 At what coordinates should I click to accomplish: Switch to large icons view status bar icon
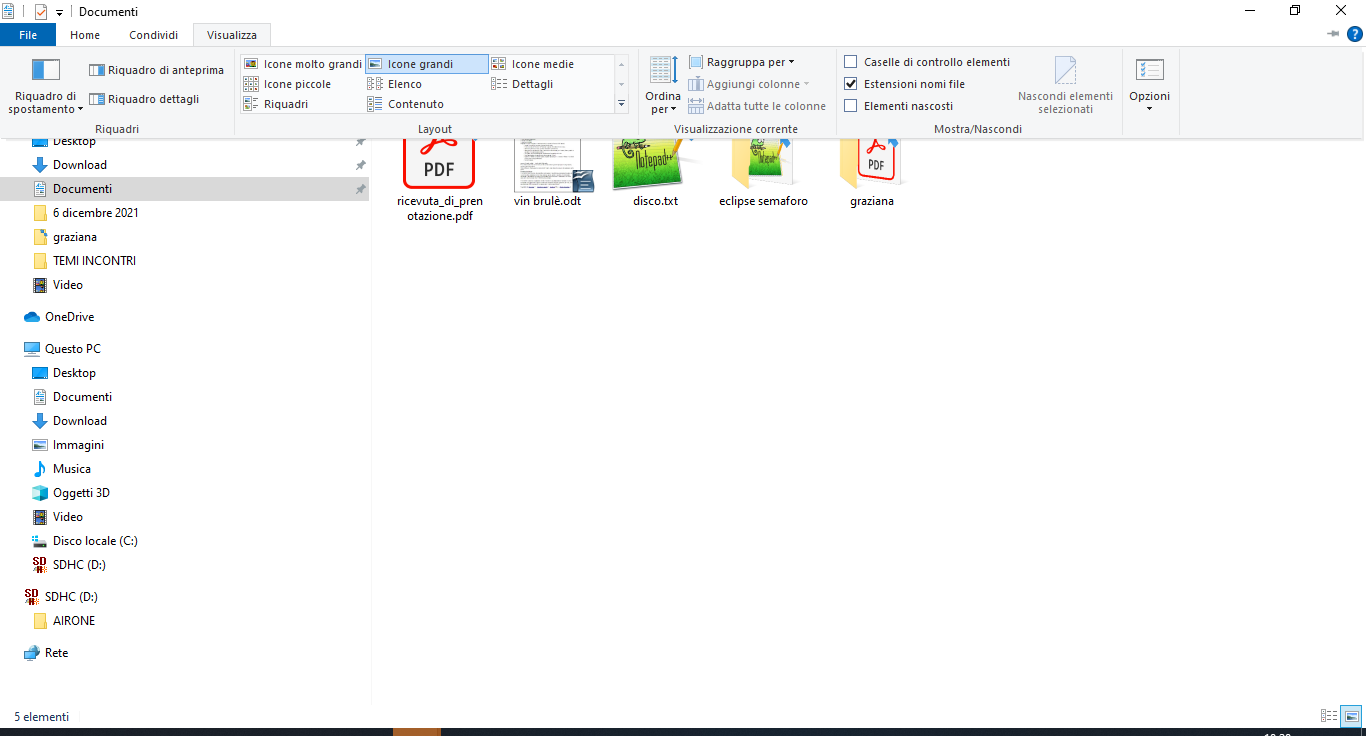click(x=1351, y=716)
